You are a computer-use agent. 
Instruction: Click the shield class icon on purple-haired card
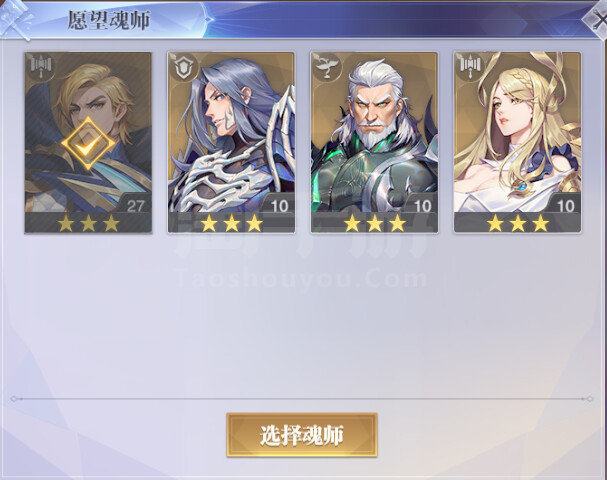point(183,66)
